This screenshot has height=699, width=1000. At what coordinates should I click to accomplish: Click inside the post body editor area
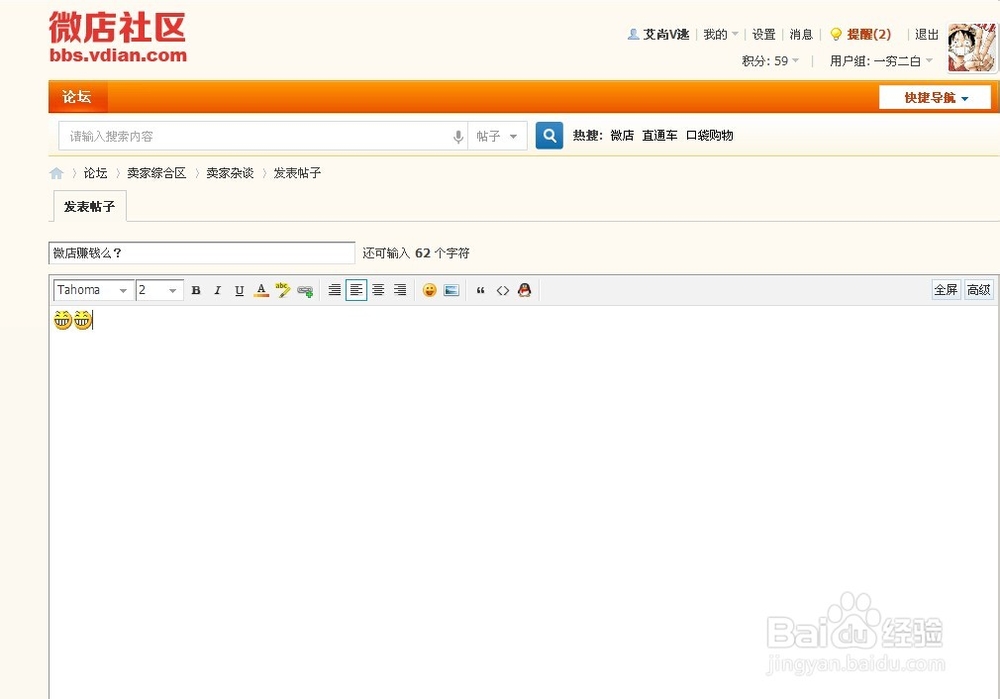[523, 504]
